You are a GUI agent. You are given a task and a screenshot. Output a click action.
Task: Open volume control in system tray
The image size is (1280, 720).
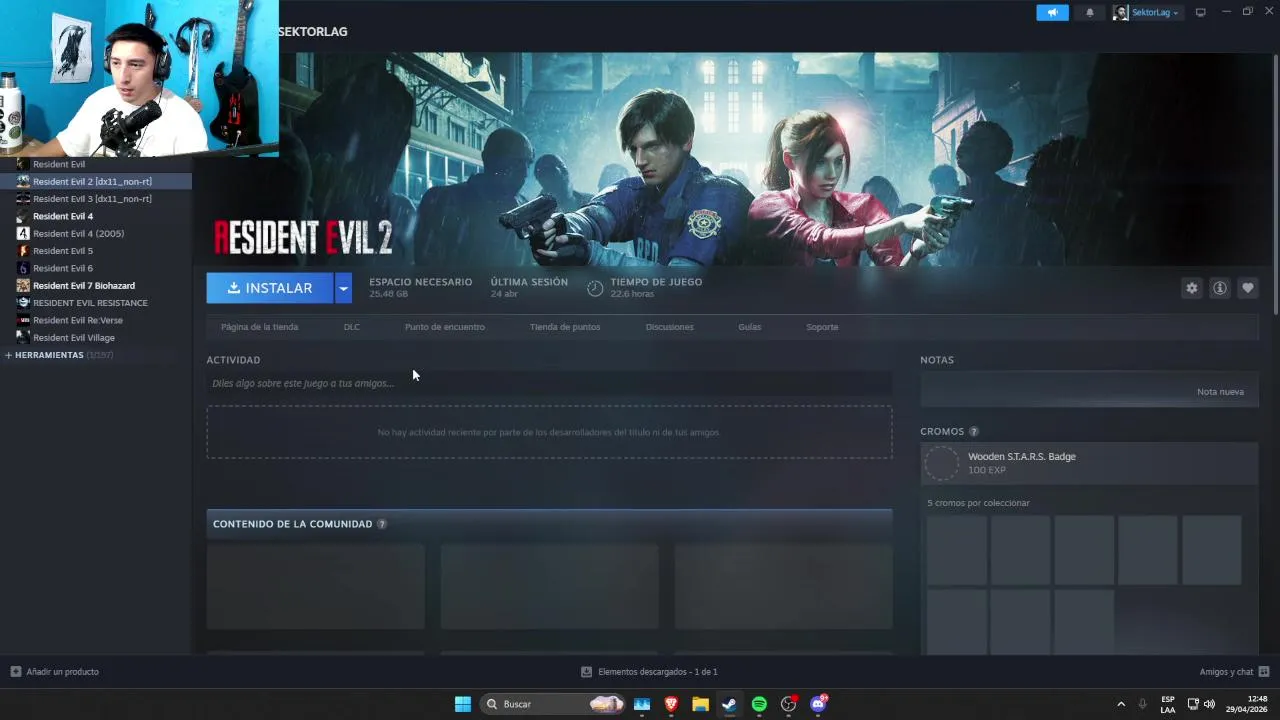[x=1209, y=704]
